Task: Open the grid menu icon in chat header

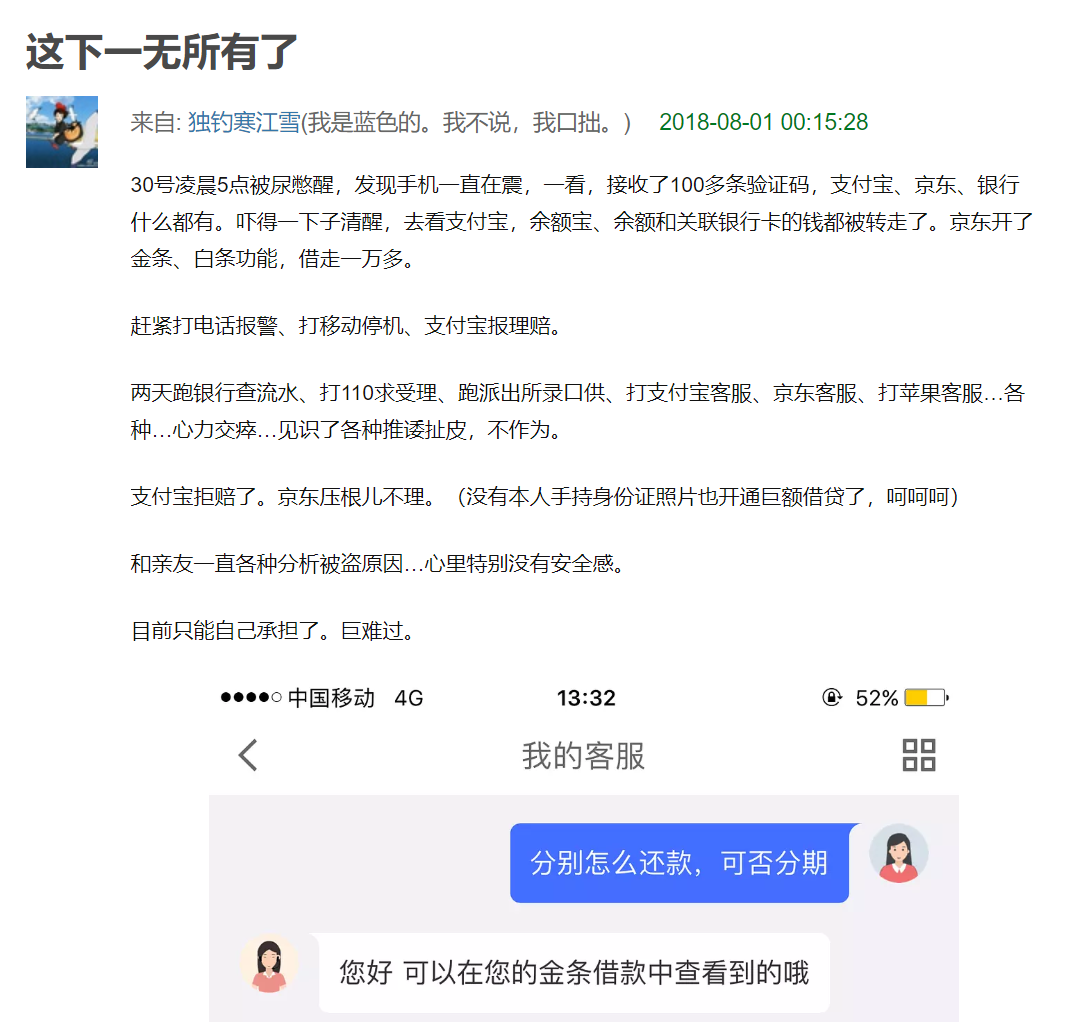Action: 919,755
